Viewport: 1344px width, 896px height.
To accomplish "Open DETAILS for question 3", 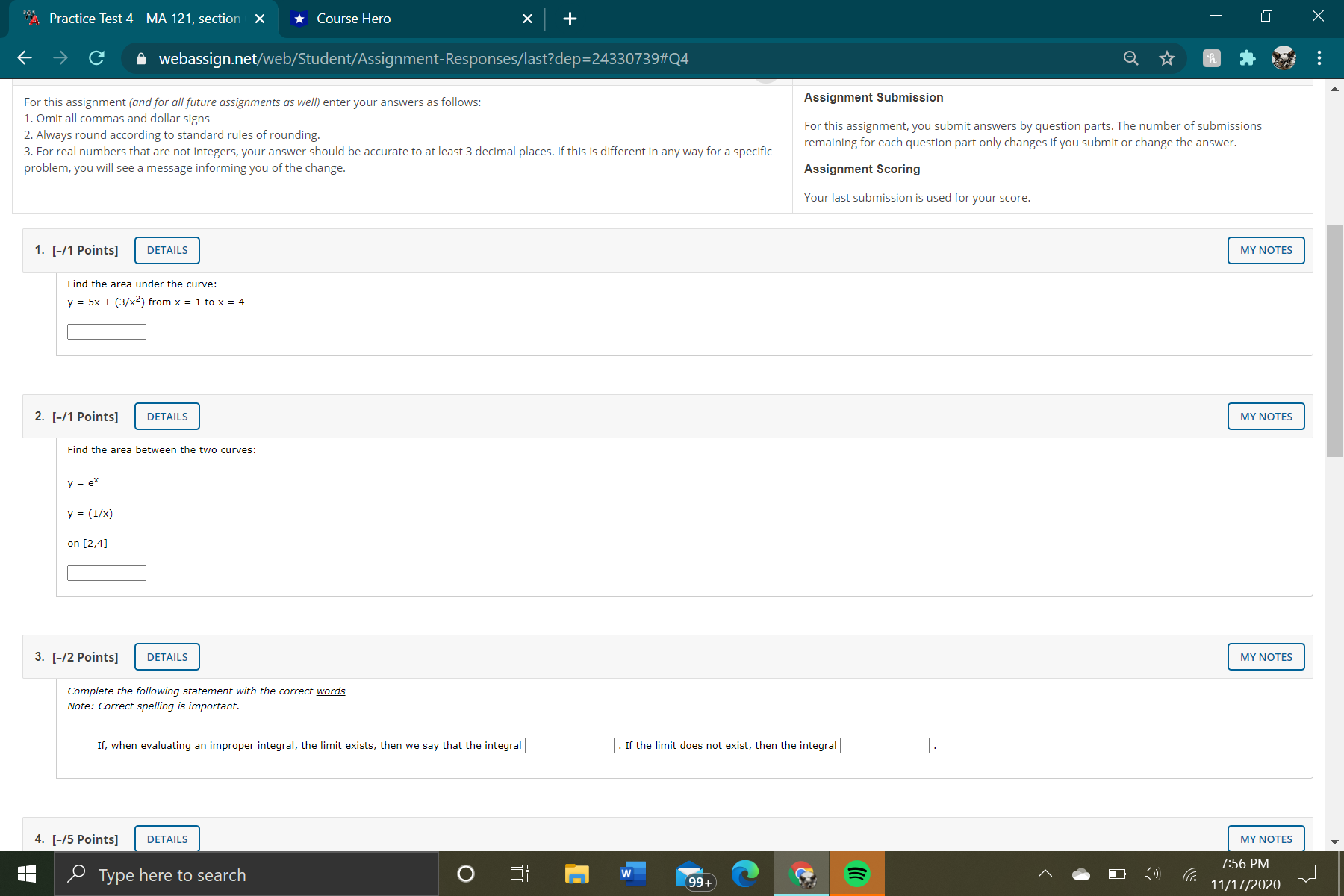I will 167,657.
